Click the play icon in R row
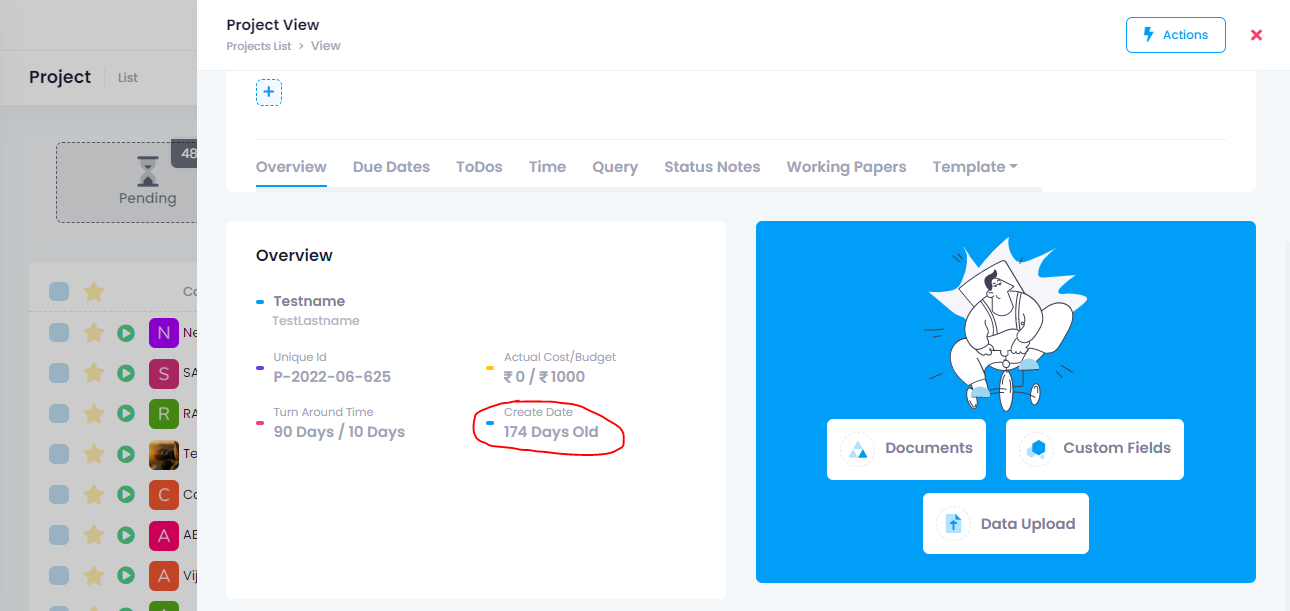 126,413
